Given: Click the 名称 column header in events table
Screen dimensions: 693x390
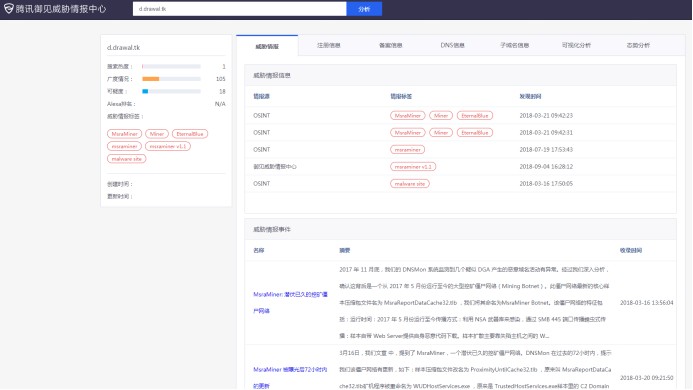Looking at the screenshot, I should [259, 250].
